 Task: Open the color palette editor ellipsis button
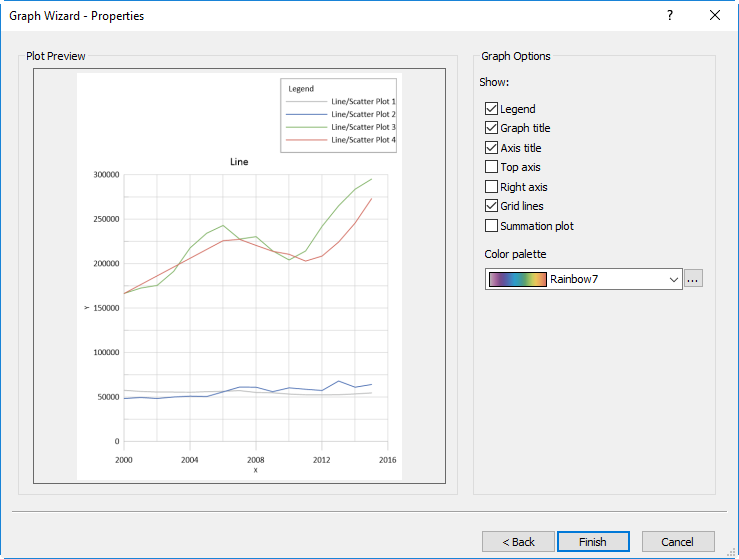pyautogui.click(x=694, y=279)
